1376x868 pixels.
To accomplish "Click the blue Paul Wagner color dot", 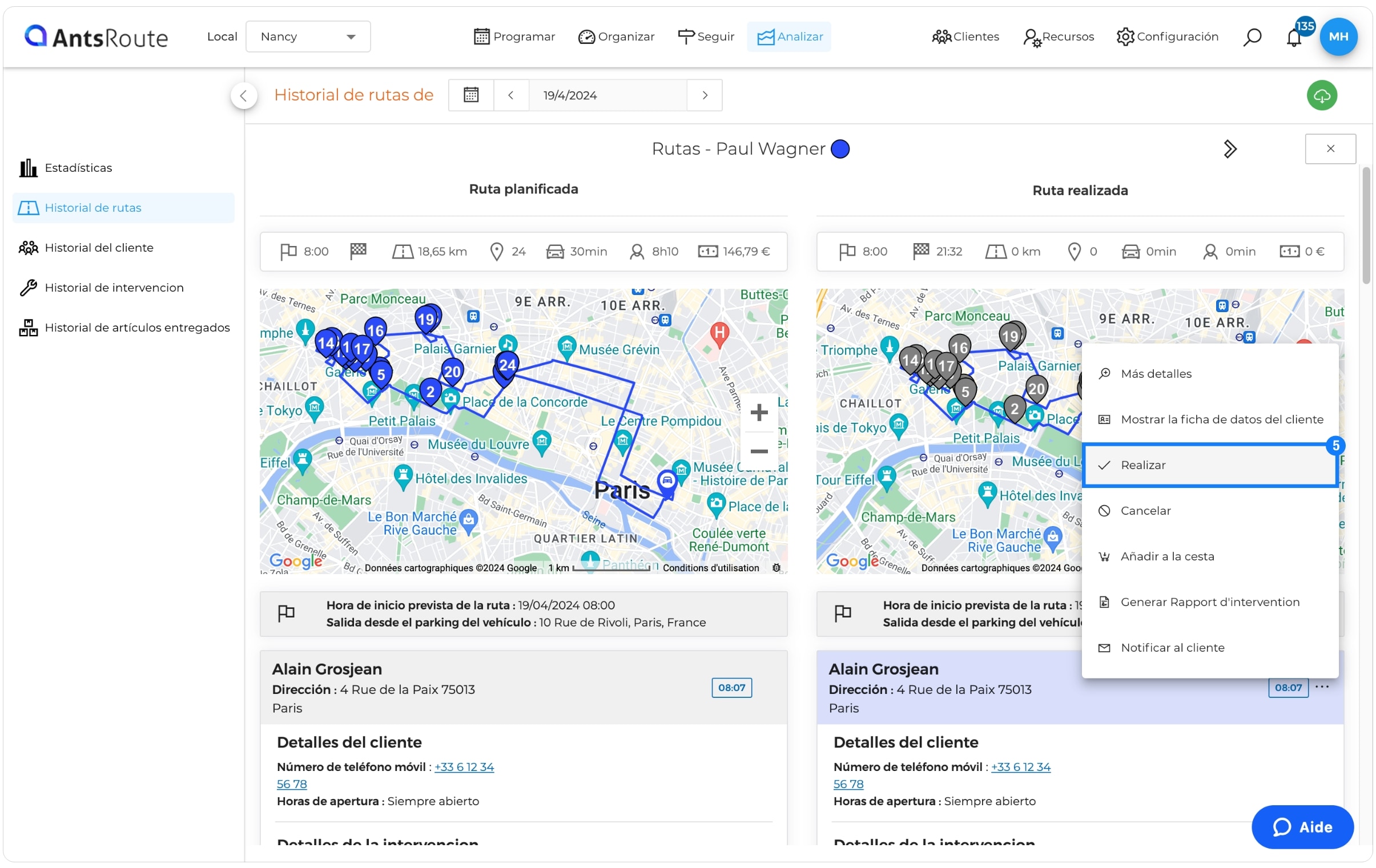I will pyautogui.click(x=840, y=149).
